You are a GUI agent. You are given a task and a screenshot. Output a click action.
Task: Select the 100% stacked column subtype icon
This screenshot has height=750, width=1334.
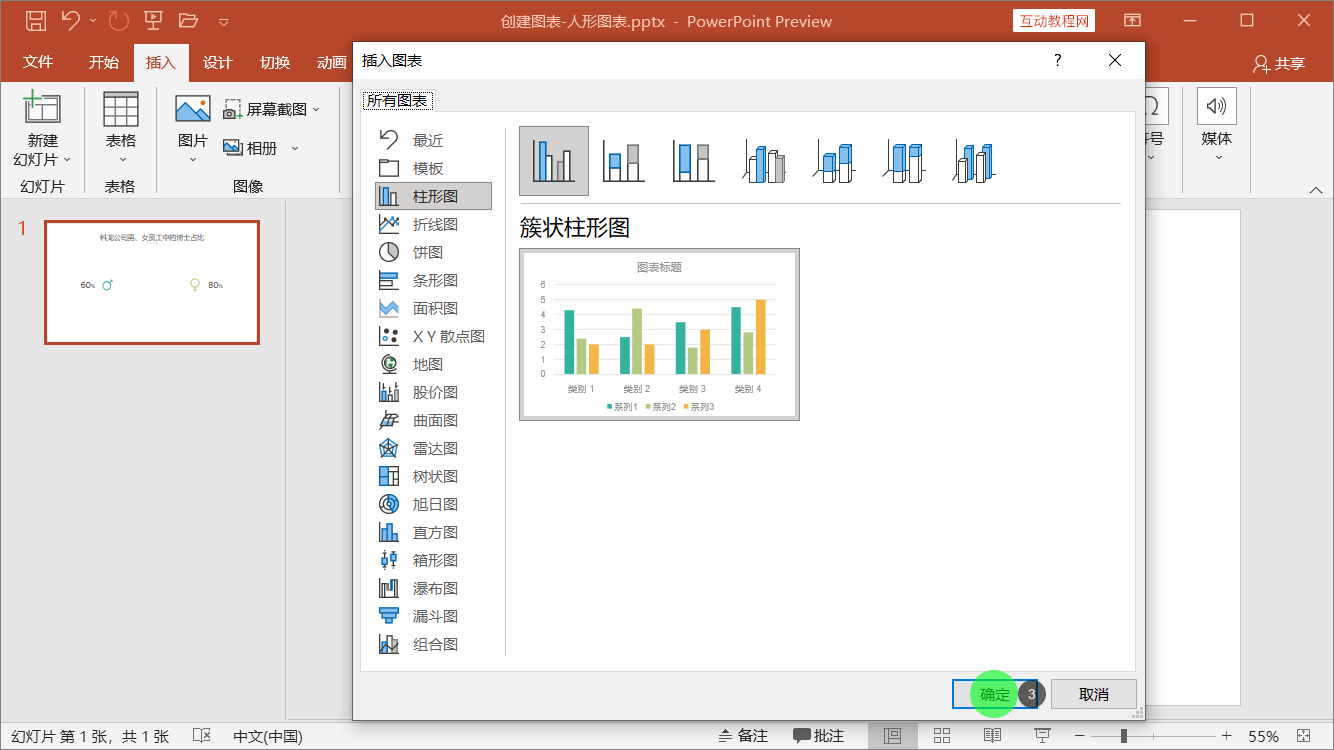(x=694, y=160)
